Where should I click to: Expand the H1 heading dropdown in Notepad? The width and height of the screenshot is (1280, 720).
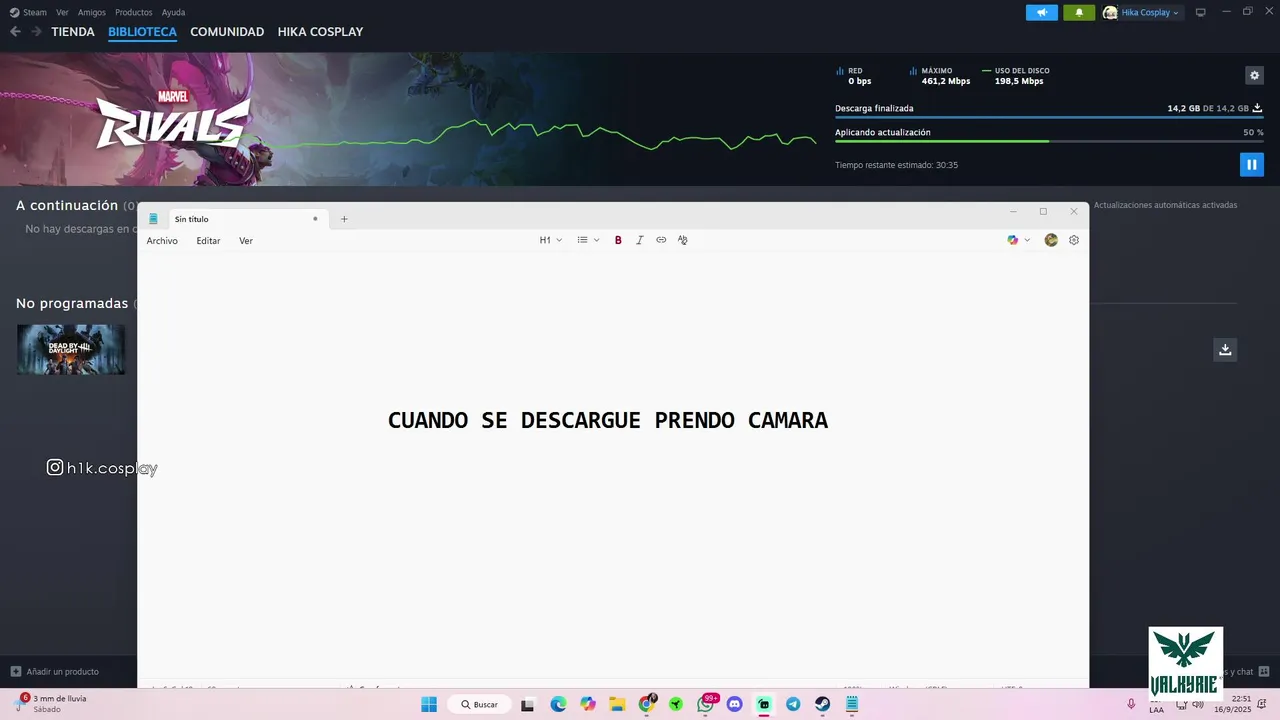tap(551, 240)
